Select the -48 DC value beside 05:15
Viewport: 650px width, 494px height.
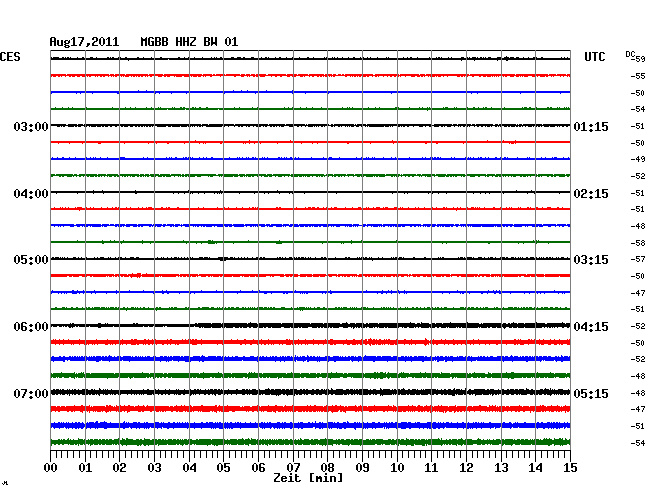click(x=638, y=393)
